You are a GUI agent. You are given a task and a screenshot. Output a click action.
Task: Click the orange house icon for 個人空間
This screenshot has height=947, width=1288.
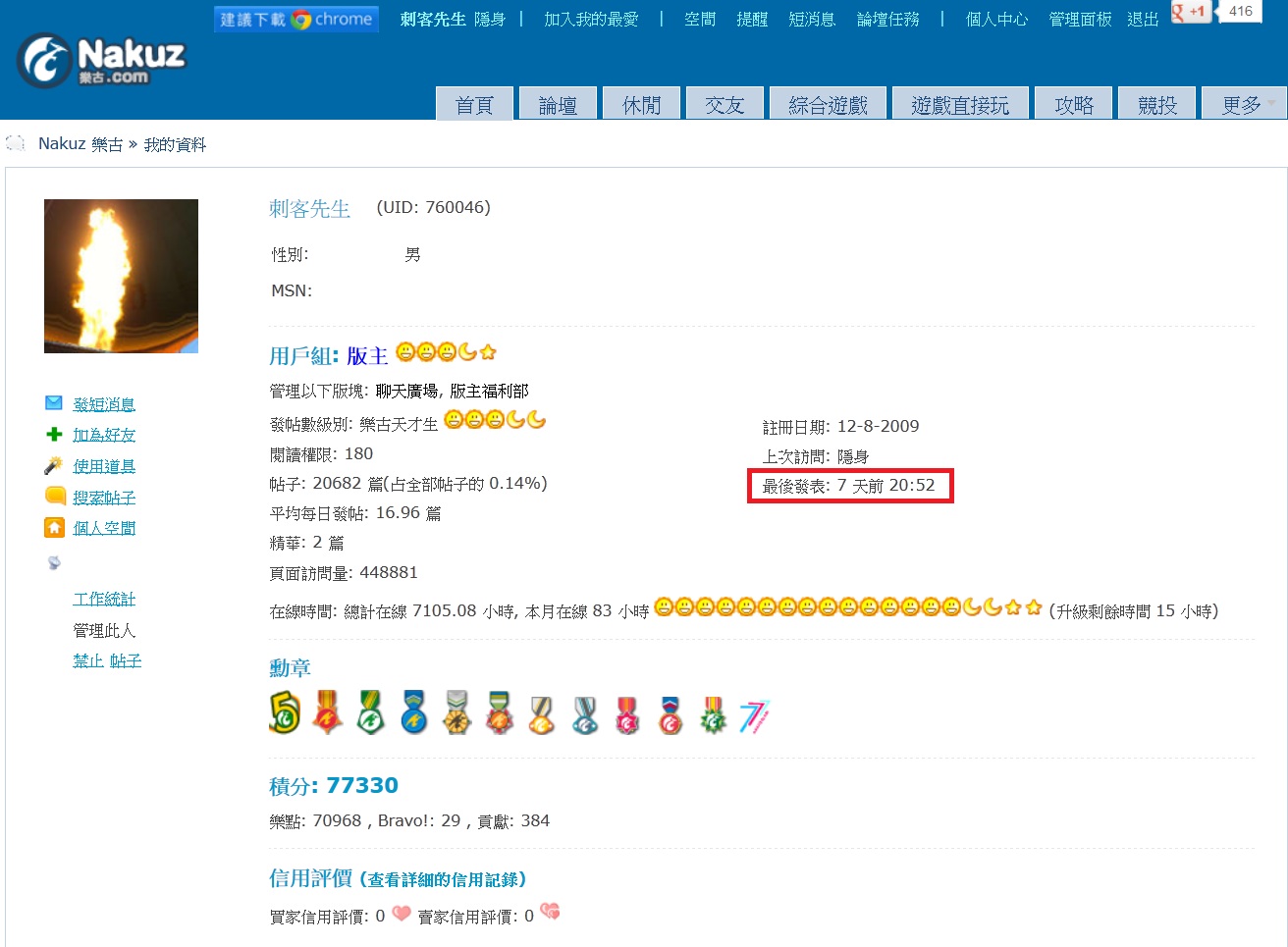[54, 527]
